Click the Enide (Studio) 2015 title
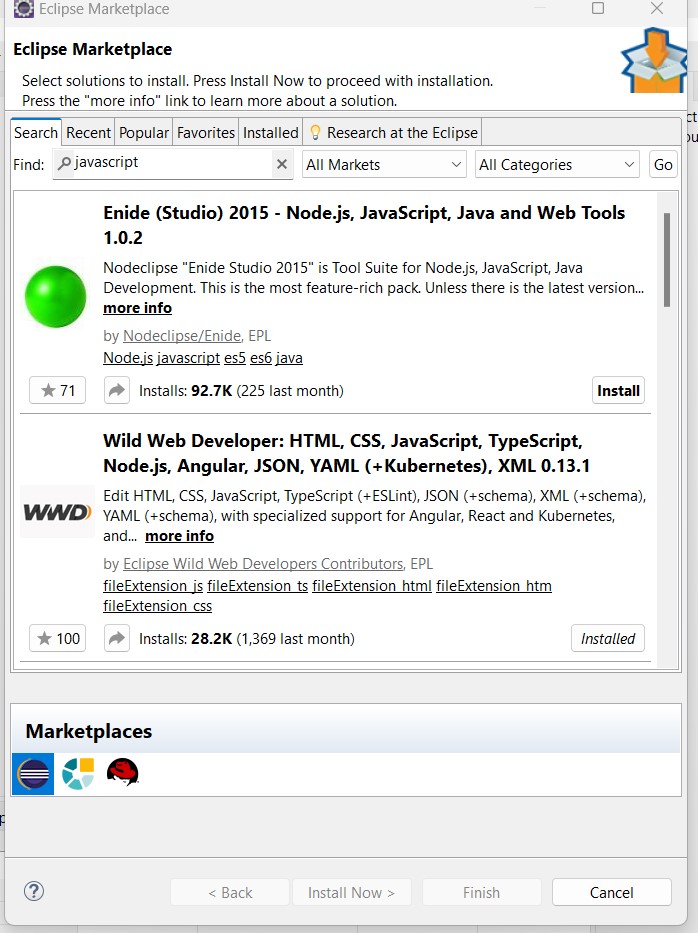Image resolution: width=698 pixels, height=933 pixels. pos(364,225)
